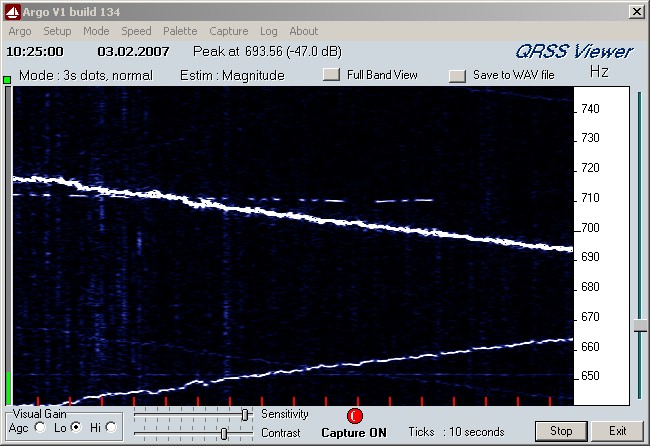Toggle Save to WAV file option
The width and height of the screenshot is (650, 446).
click(458, 75)
